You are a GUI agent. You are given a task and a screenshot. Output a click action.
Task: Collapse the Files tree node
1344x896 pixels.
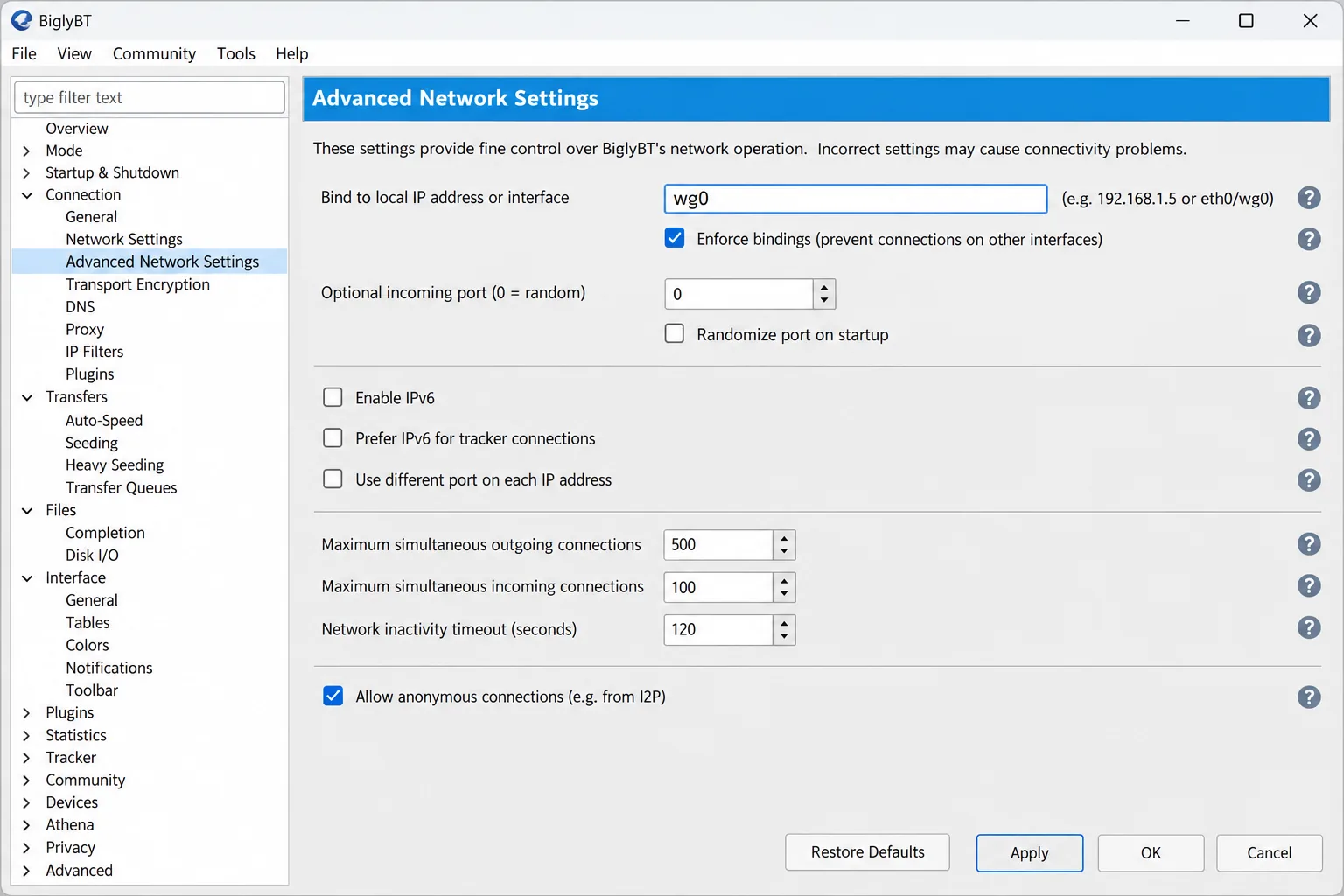(26, 510)
